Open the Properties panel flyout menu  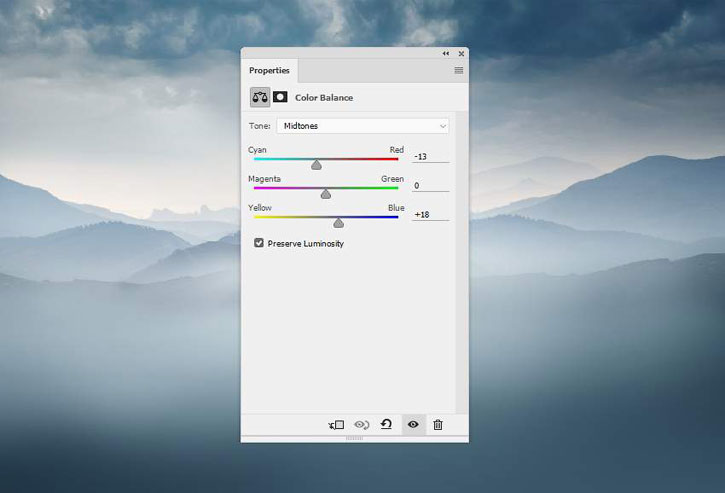pos(459,70)
